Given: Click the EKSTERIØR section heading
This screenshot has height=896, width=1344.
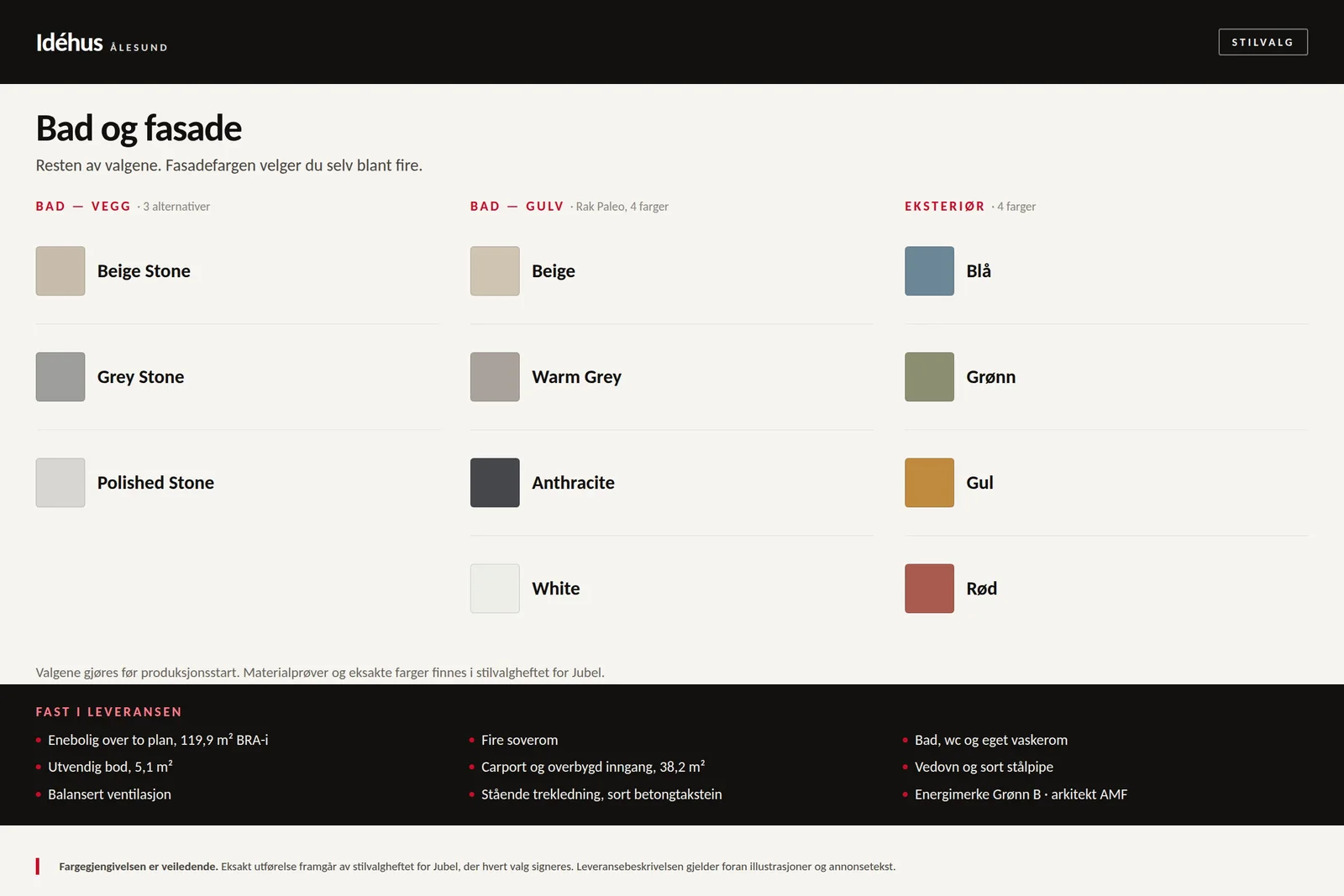Looking at the screenshot, I should click(x=944, y=207).
